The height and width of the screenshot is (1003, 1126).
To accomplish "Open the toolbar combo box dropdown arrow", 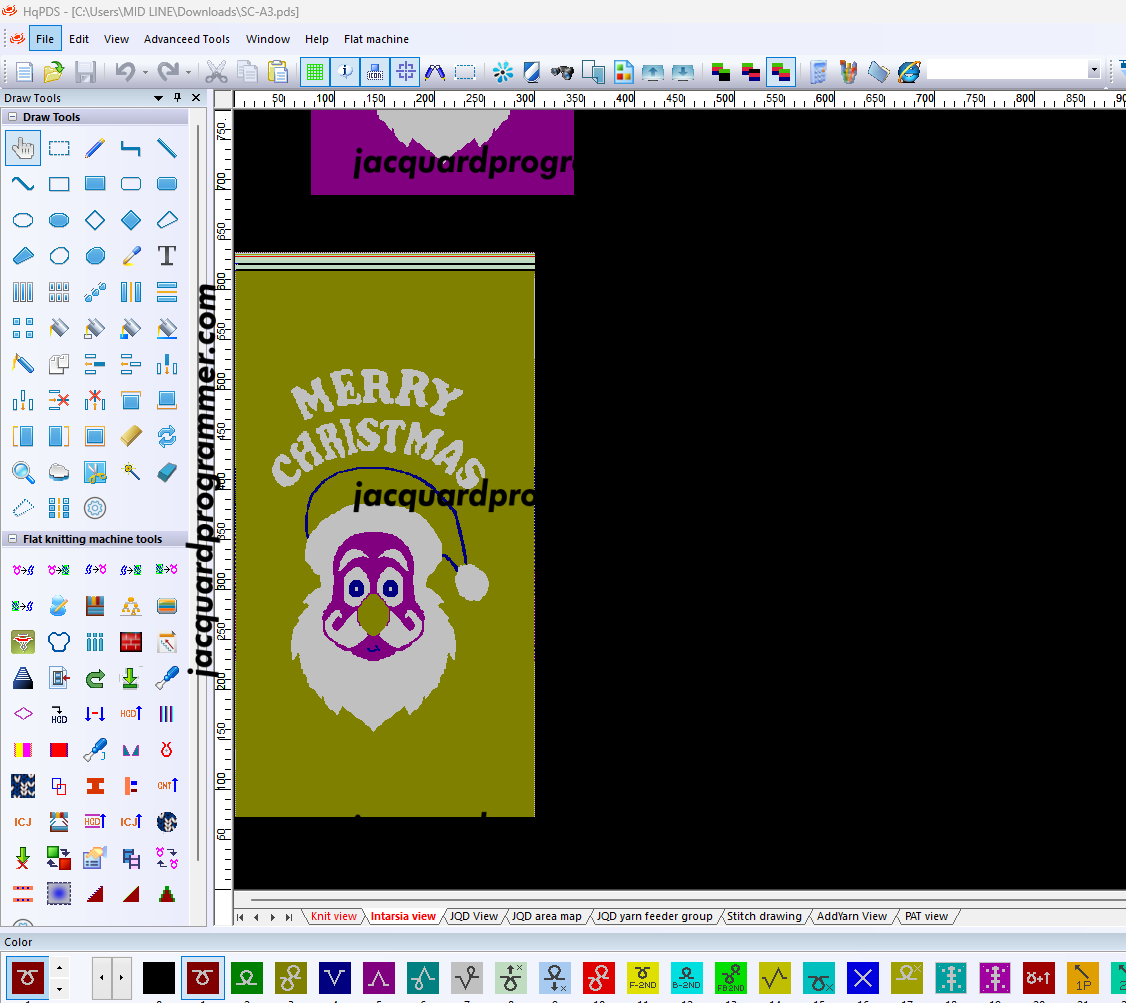I will pos(1093,71).
